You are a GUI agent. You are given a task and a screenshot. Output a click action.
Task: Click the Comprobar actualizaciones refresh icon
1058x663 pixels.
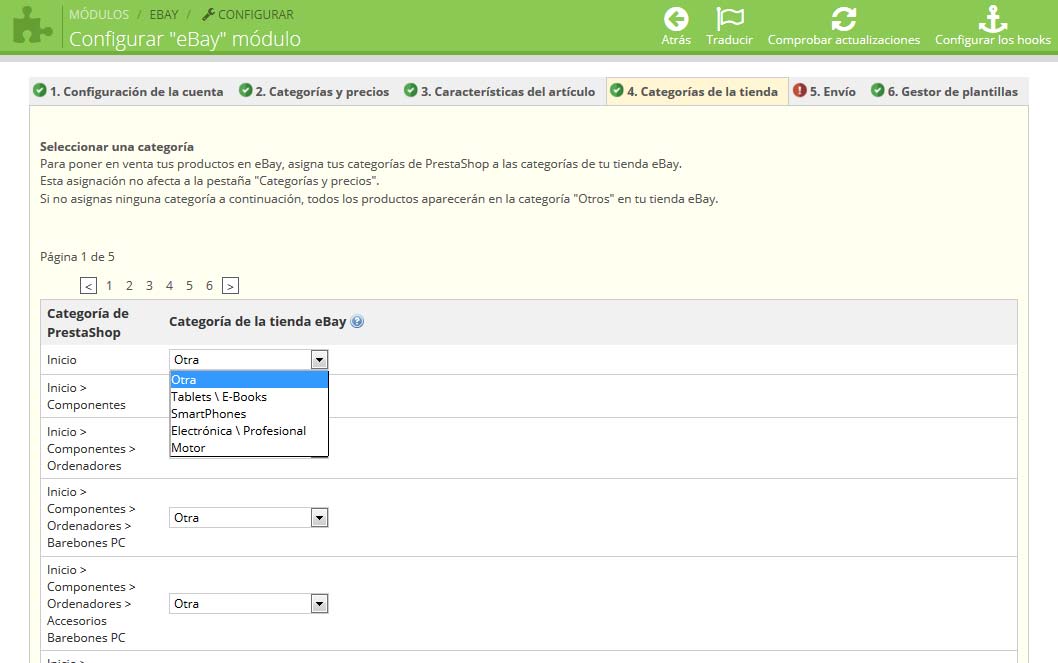(843, 19)
